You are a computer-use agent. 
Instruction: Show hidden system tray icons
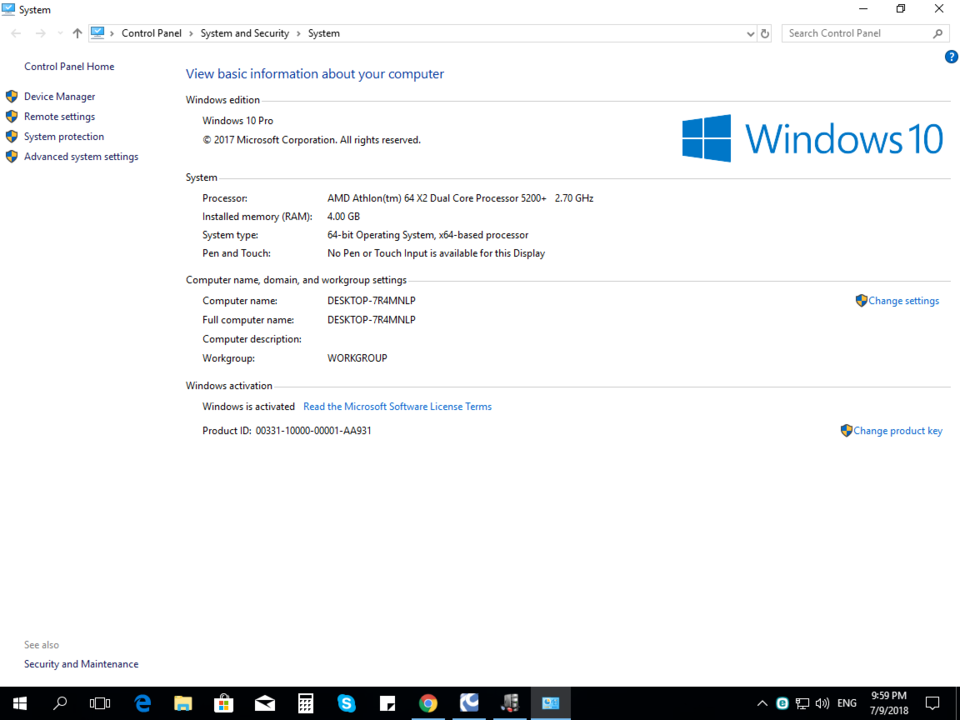point(762,703)
